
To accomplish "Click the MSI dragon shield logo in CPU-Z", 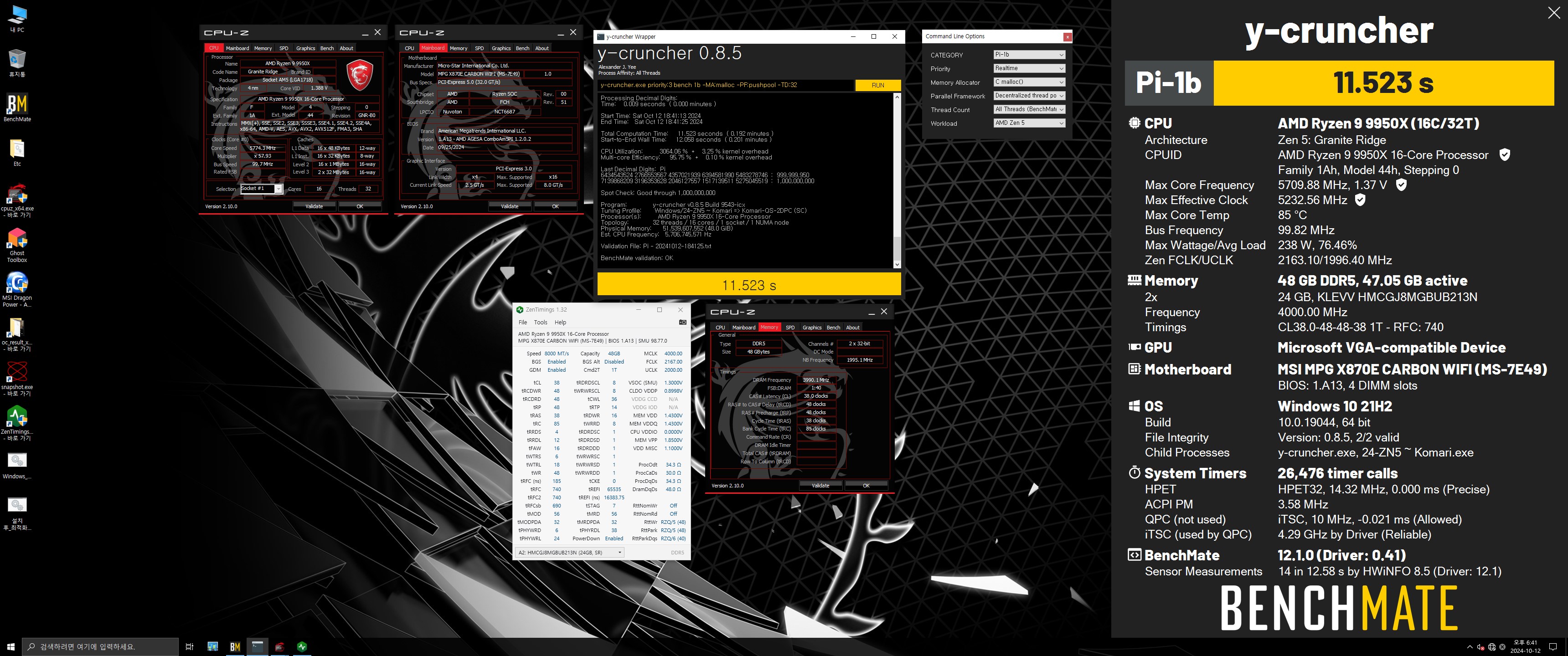I will 359,75.
